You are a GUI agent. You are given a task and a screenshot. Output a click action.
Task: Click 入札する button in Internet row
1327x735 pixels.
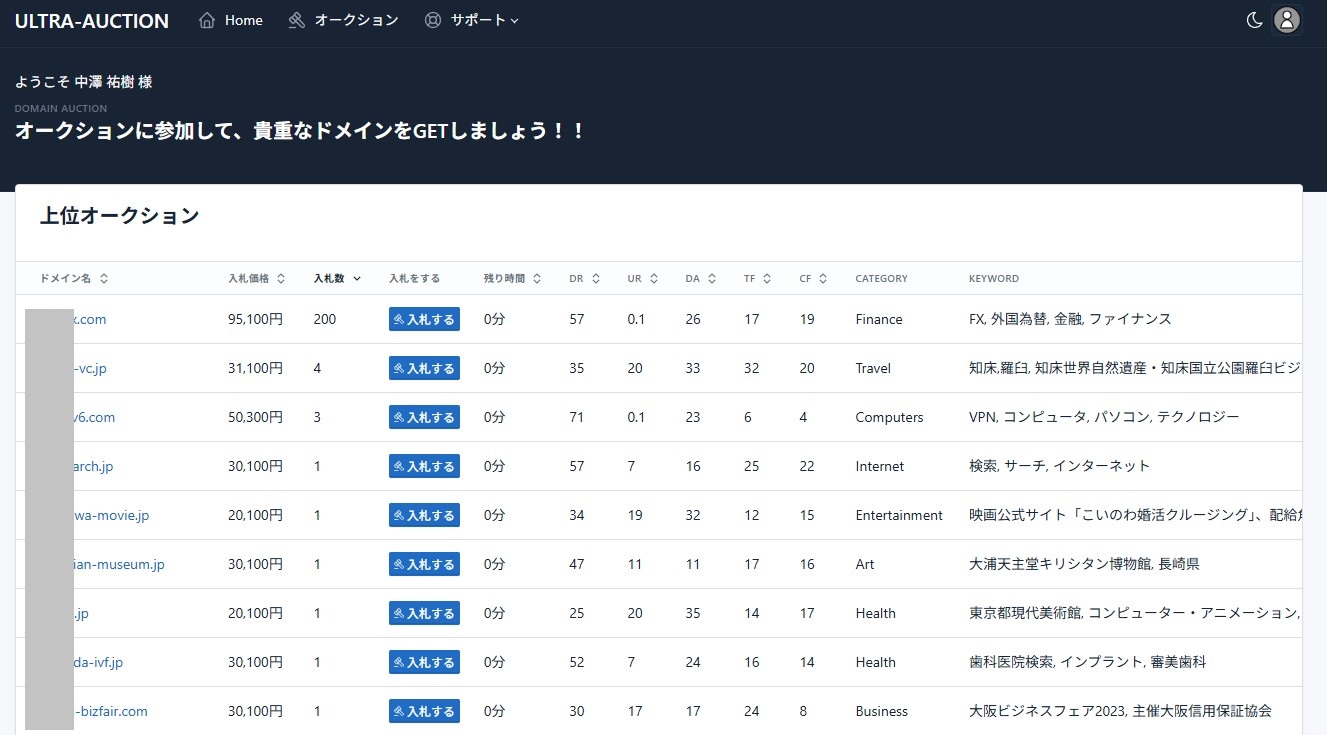[x=424, y=466]
